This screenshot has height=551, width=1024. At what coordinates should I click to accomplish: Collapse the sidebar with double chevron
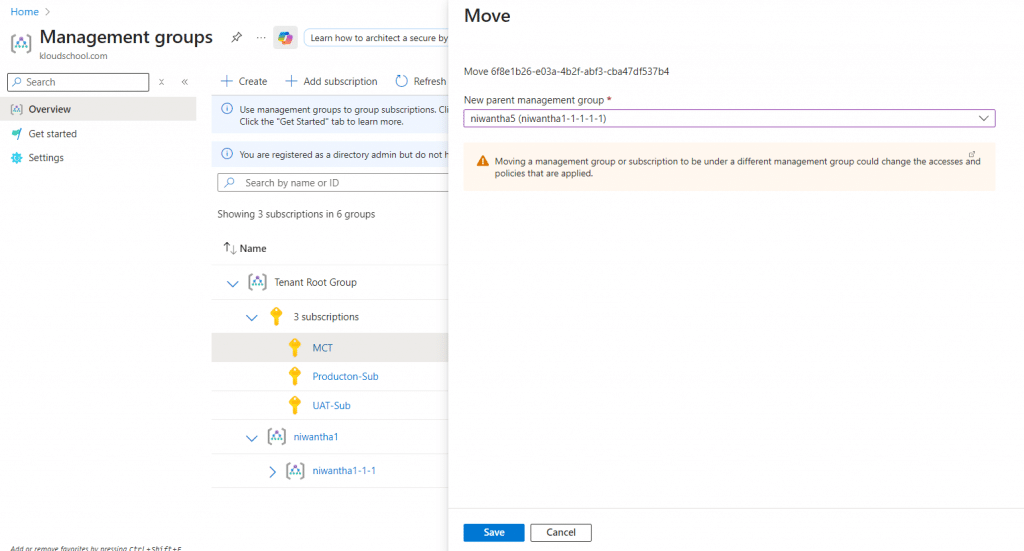(x=185, y=82)
